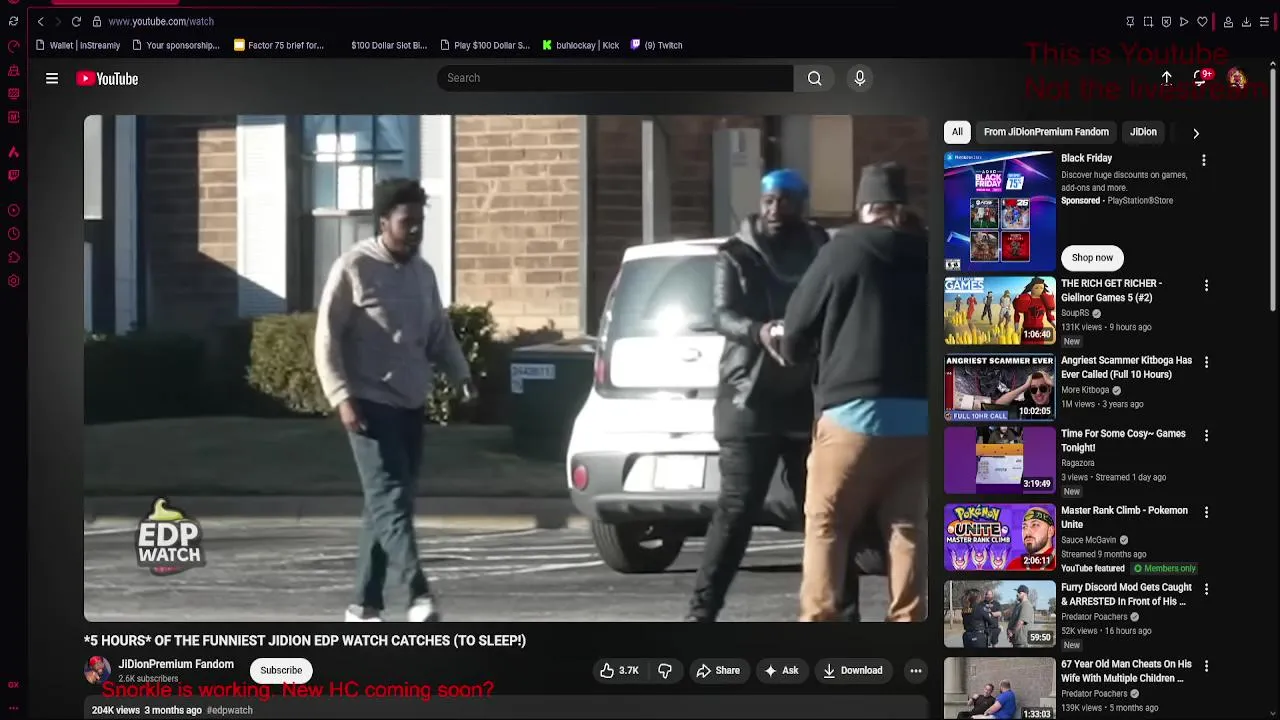Open Black Friday PlayStation ad thumbnail

point(1000,211)
